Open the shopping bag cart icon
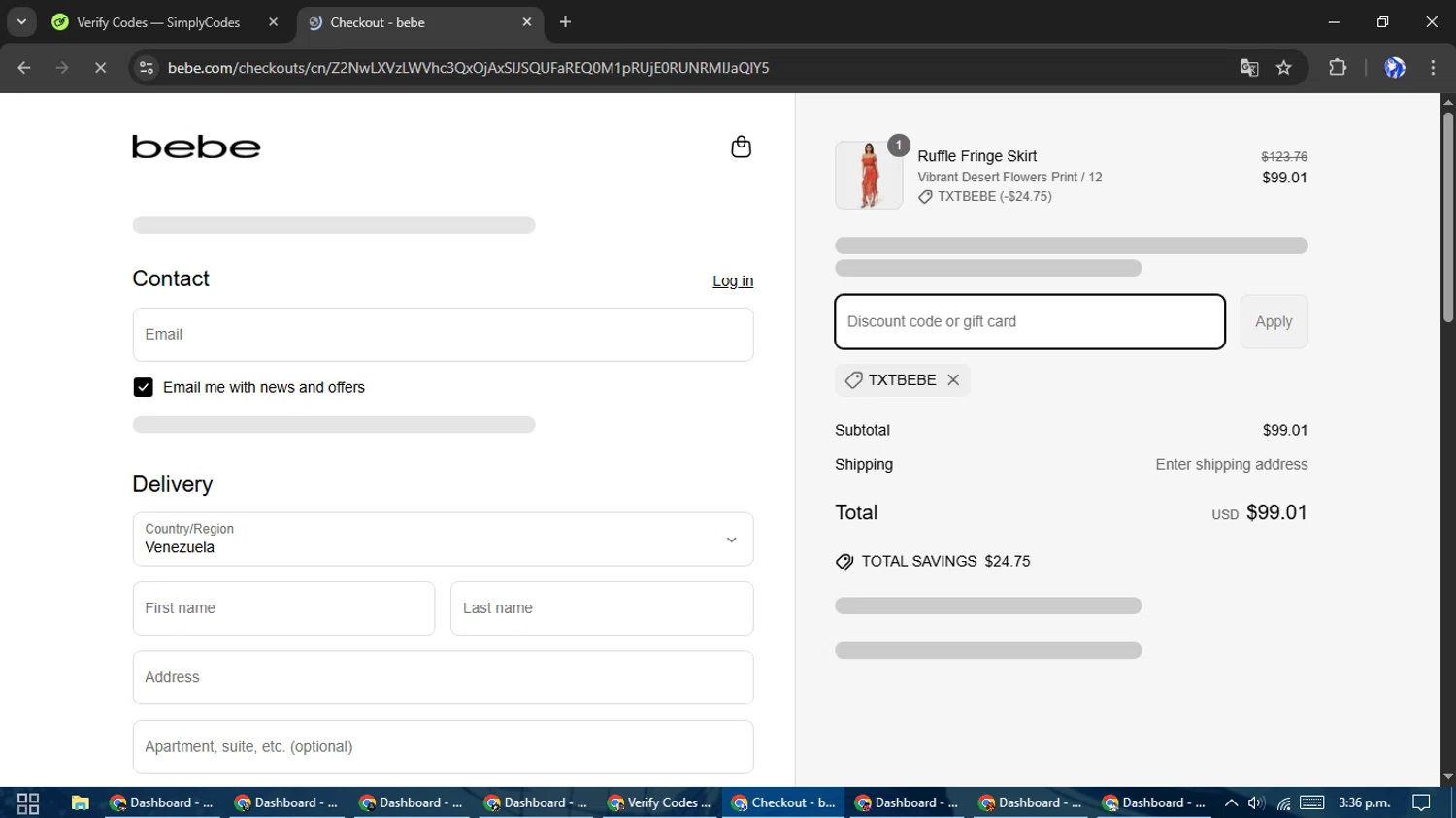The image size is (1456, 818). pyautogui.click(x=741, y=147)
